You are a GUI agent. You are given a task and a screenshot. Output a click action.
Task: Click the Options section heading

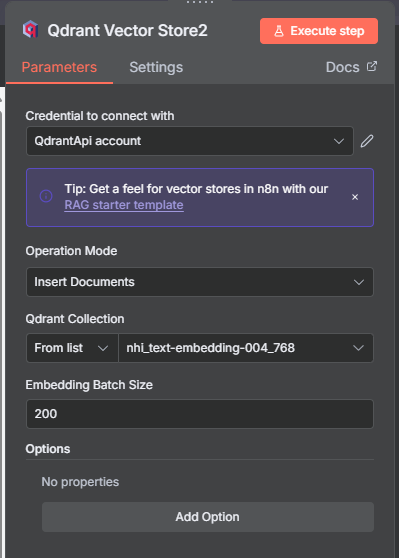coord(48,449)
